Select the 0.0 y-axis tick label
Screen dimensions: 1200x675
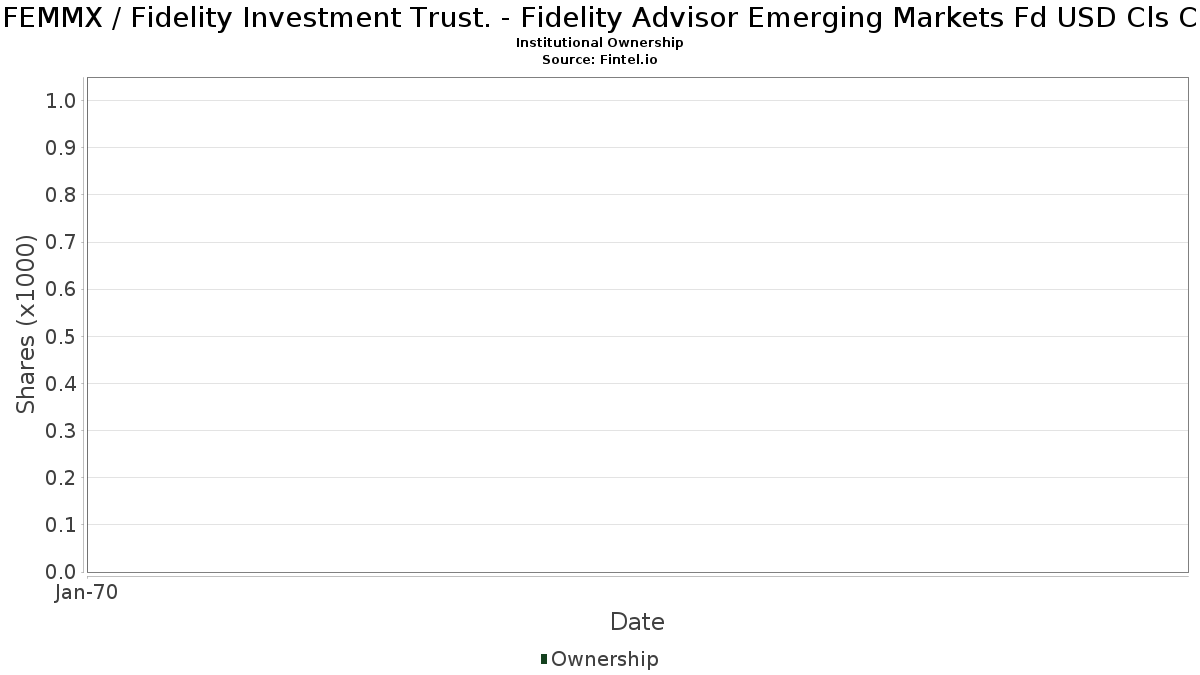point(61,572)
